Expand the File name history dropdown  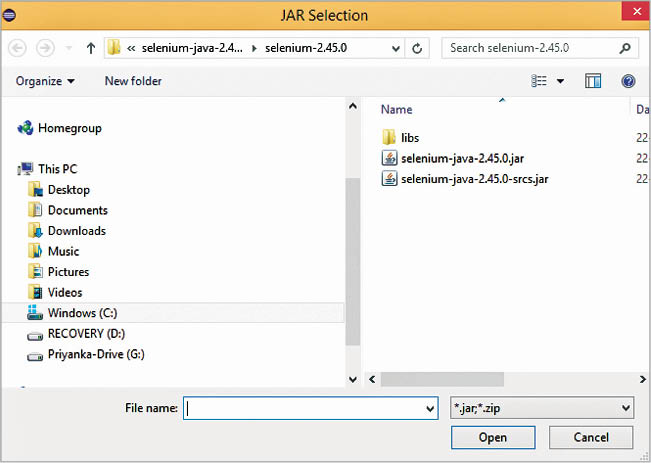pyautogui.click(x=430, y=408)
